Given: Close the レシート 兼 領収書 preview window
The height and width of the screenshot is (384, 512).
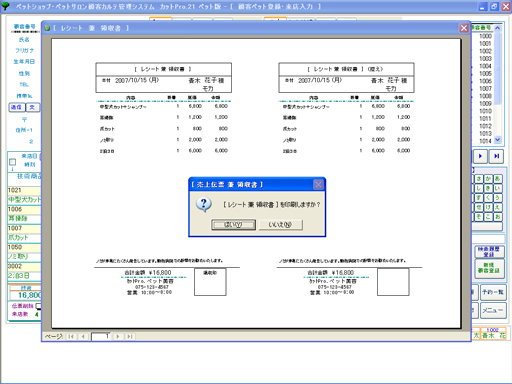Looking at the screenshot, I should point(464,28).
